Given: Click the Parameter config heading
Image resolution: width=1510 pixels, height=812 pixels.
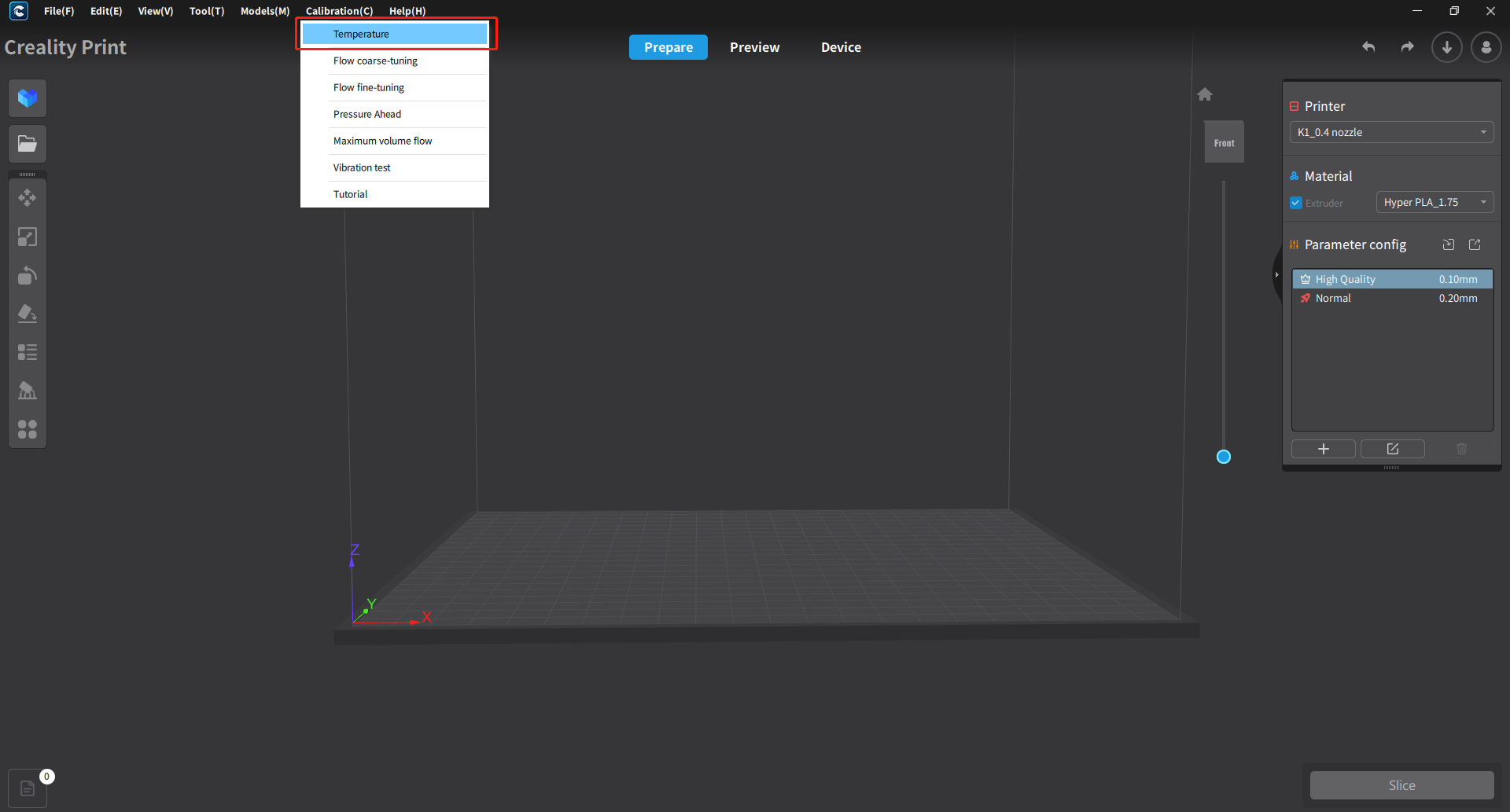Looking at the screenshot, I should (x=1355, y=244).
